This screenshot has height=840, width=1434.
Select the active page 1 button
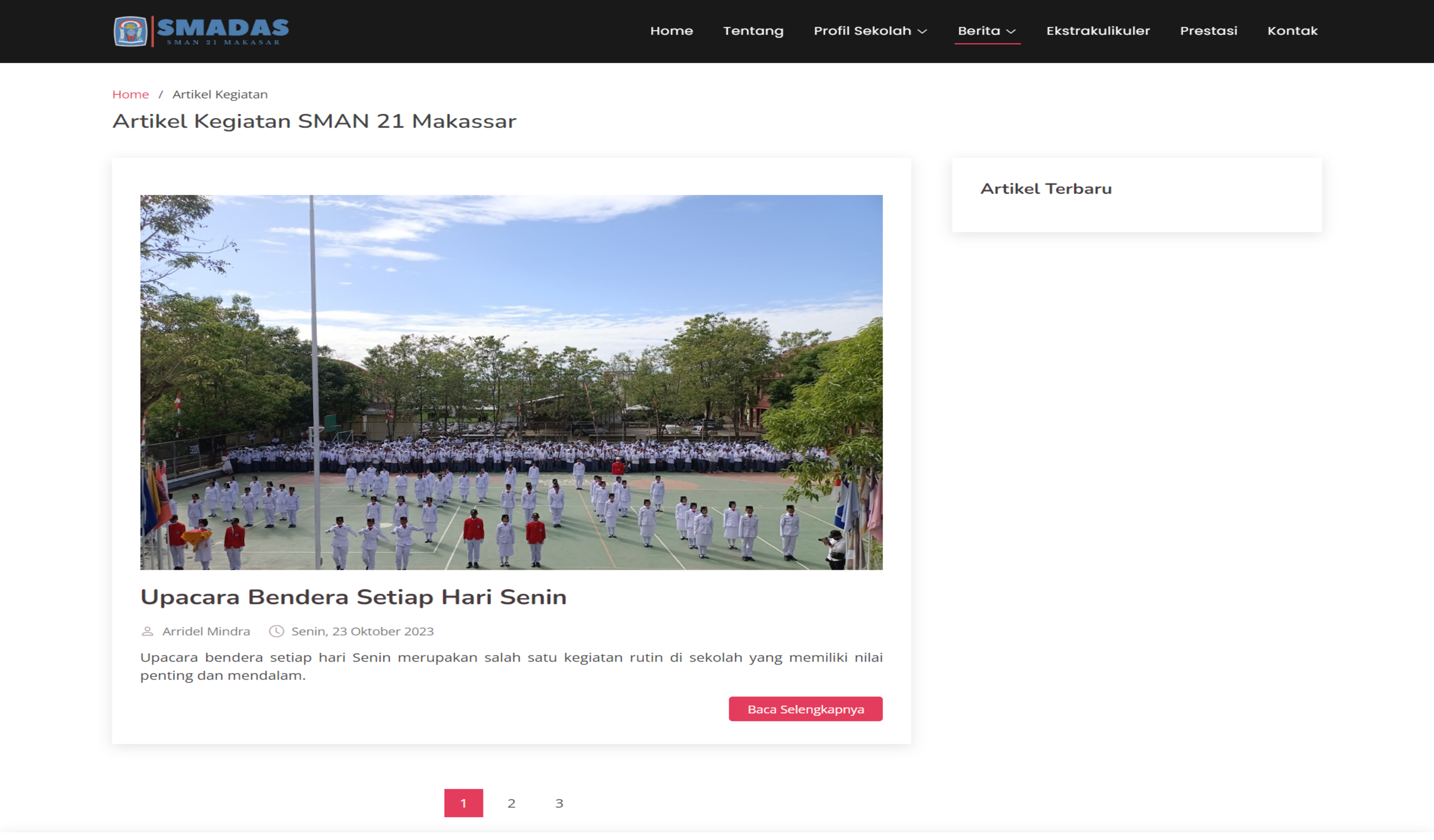[x=463, y=803]
